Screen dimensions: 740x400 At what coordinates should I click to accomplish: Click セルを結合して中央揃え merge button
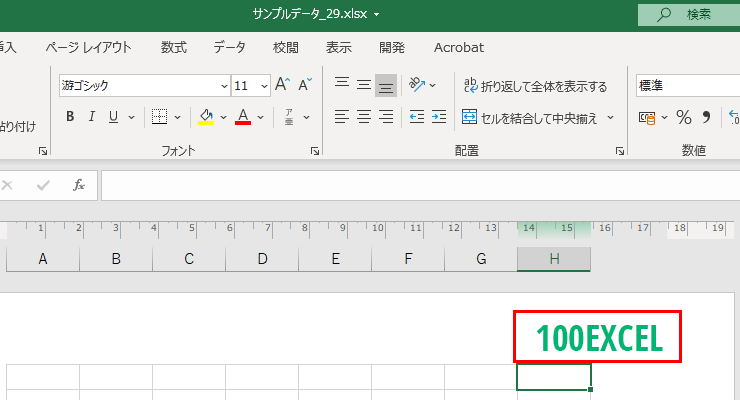pyautogui.click(x=530, y=117)
